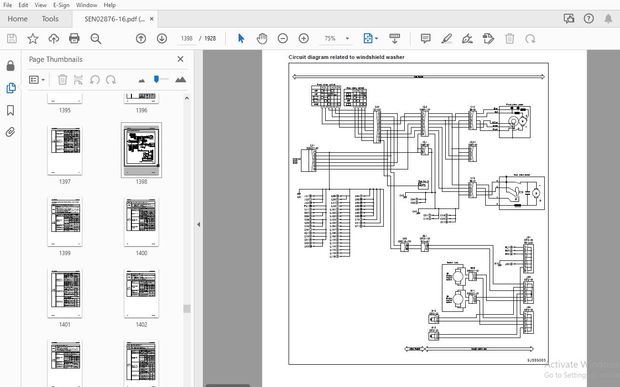Image resolution: width=620 pixels, height=387 pixels.
Task: Enlarge thumbnail size large mountain icon
Action: [180, 79]
